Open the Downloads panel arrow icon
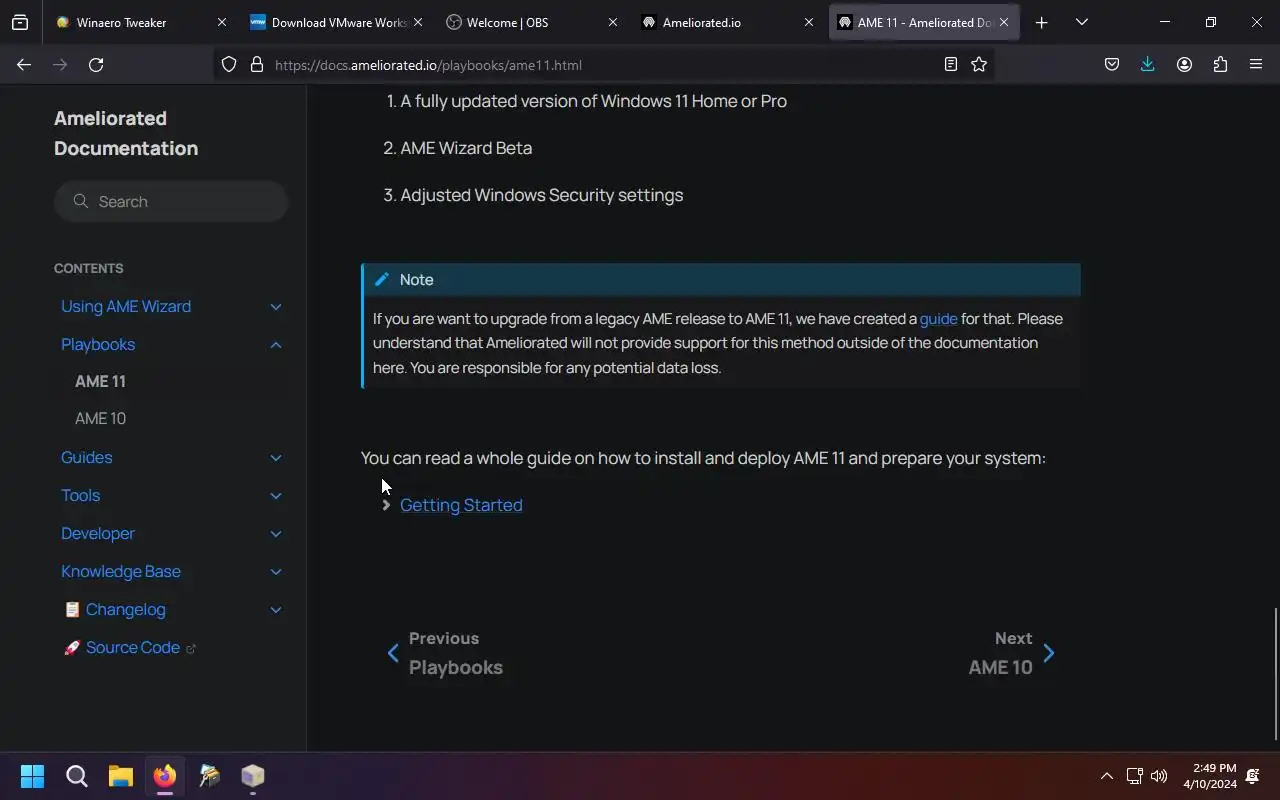Viewport: 1280px width, 800px height. tap(1148, 65)
